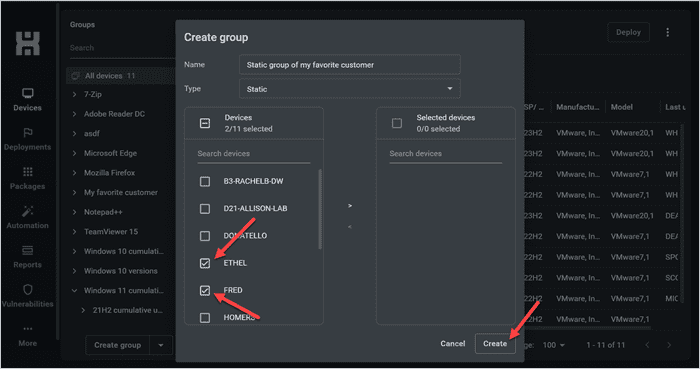700x369 pixels.
Task: Open the More ellipsis in sidebar
Action: pyautogui.click(x=27, y=329)
